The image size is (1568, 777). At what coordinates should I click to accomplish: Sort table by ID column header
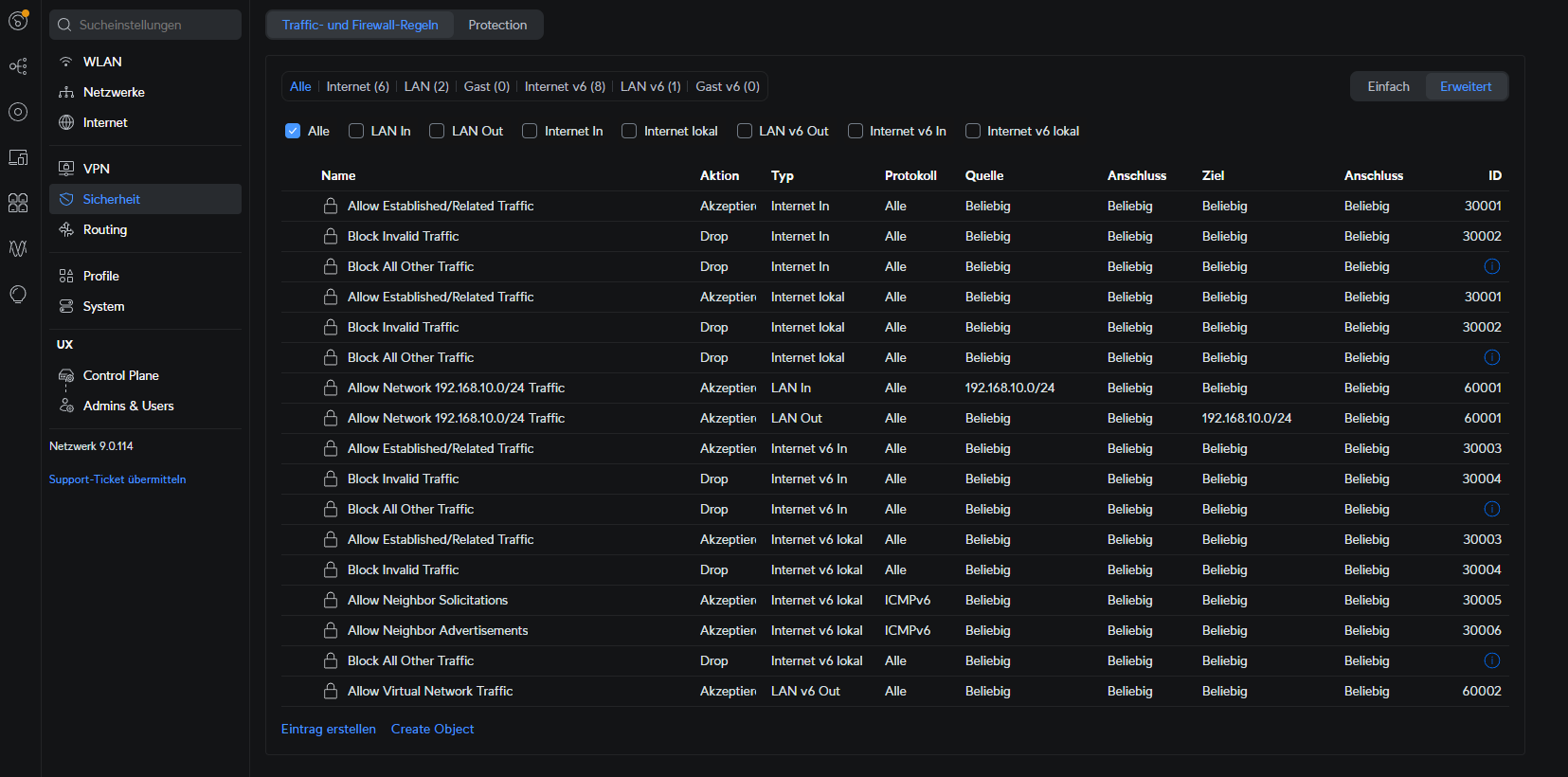coord(1495,175)
